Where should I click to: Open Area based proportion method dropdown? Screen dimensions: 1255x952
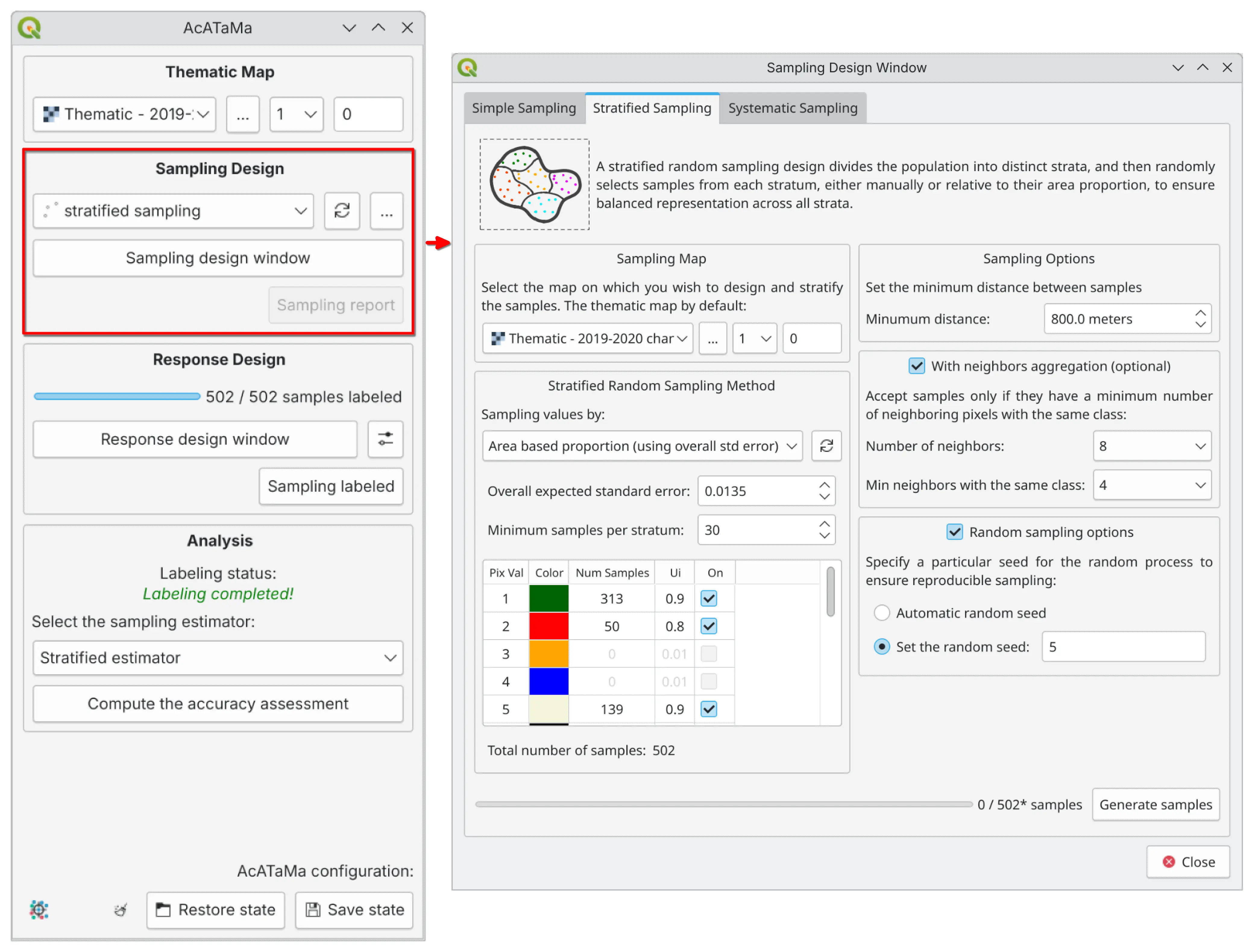[642, 446]
